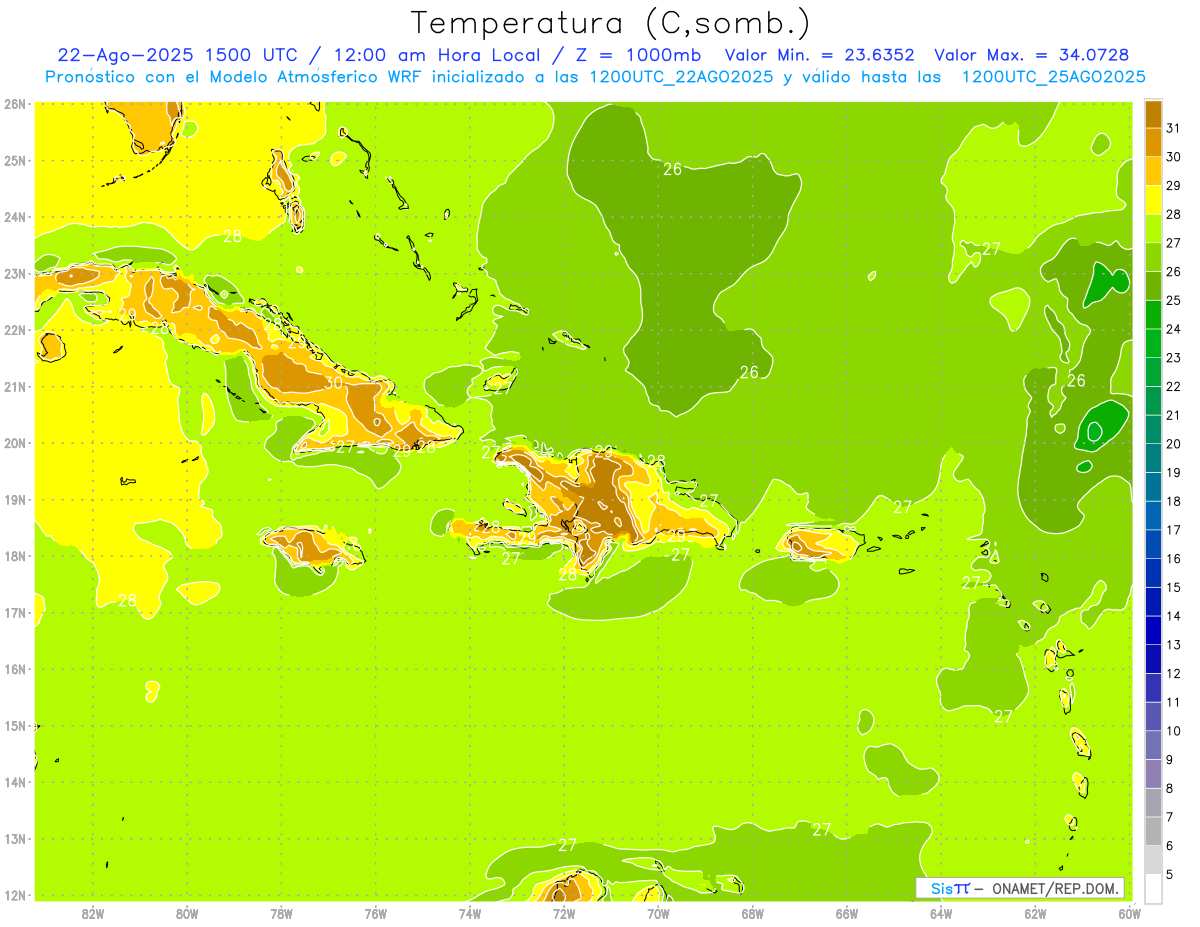1200x927 pixels.
Task: Click the '22N' latitude axis label
Action: point(14,330)
